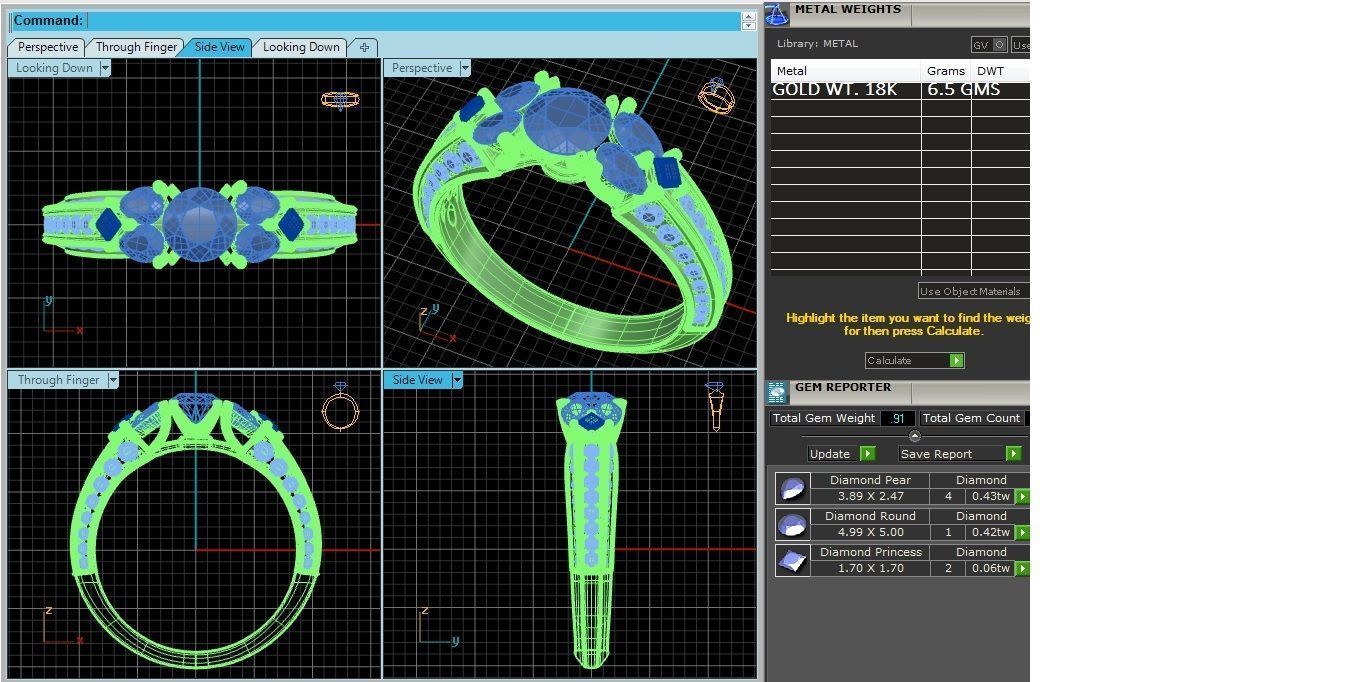Click the Calculate button
The image size is (1360, 682).
914,361
